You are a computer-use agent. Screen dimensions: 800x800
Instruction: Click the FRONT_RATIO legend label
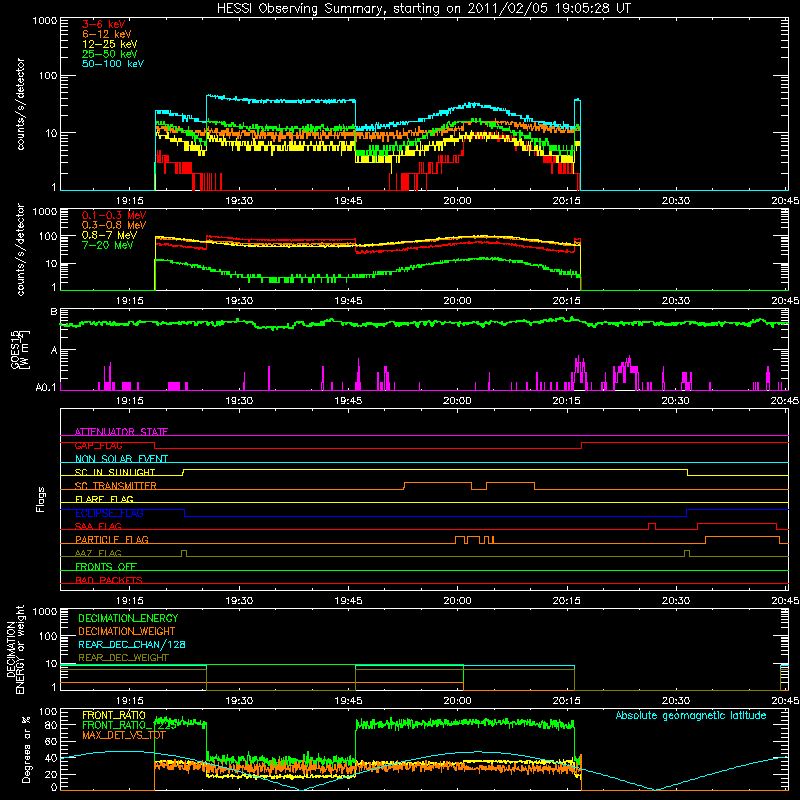(114, 715)
